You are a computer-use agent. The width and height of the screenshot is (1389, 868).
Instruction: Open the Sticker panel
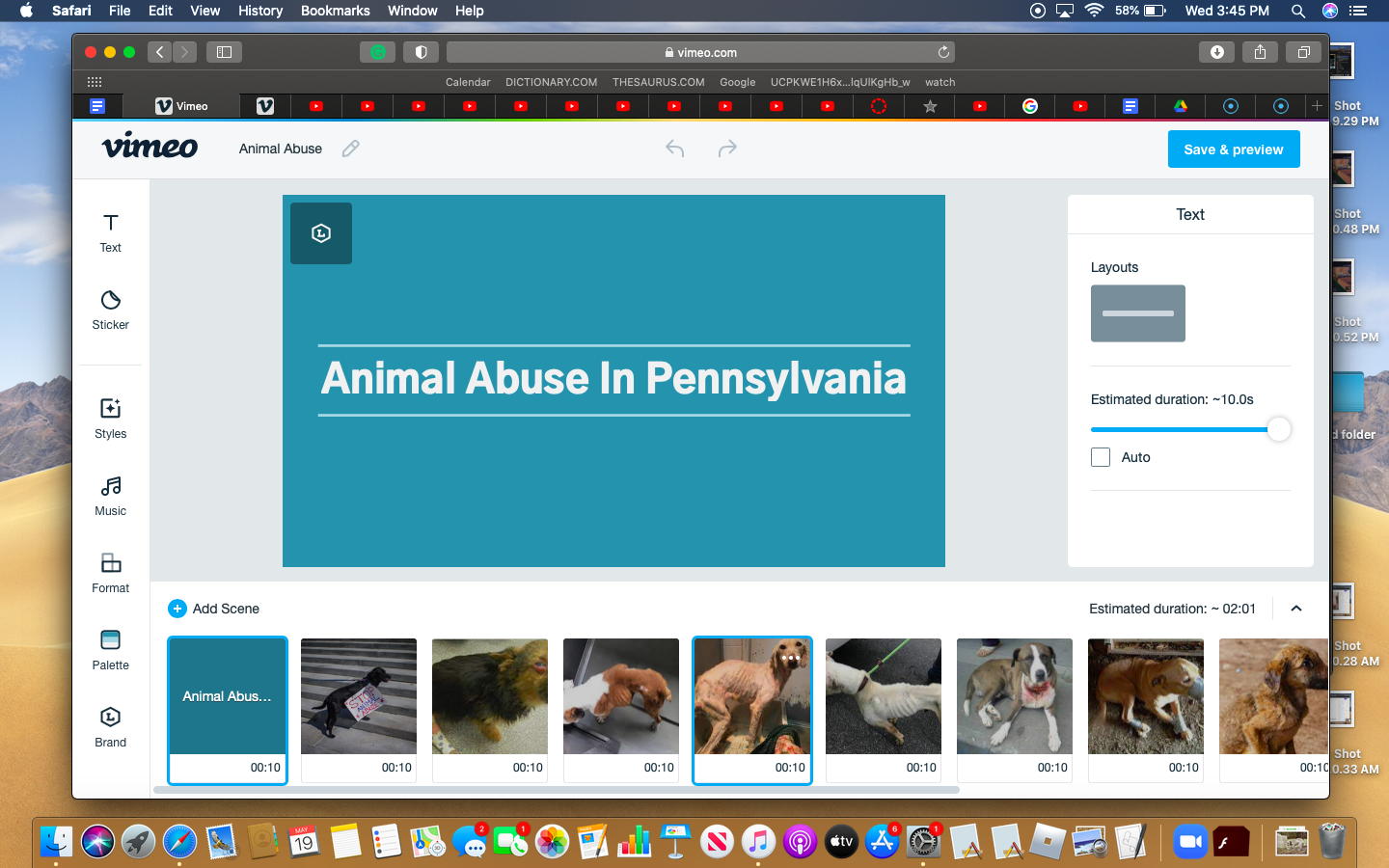[110, 310]
